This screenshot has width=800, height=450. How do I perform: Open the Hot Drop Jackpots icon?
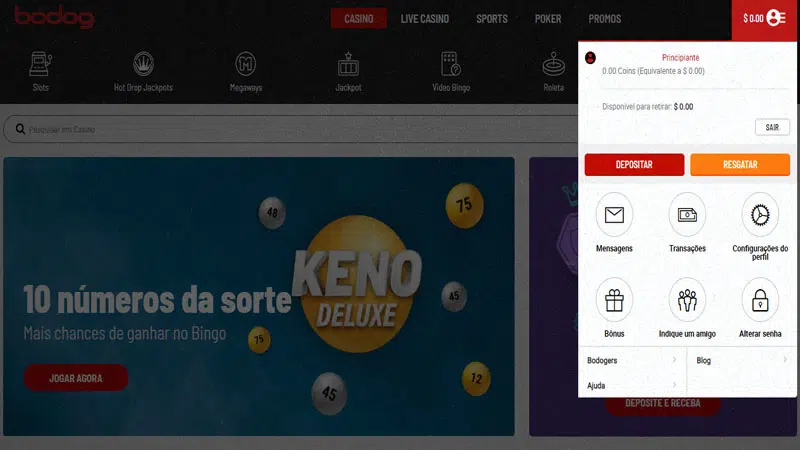click(x=143, y=65)
